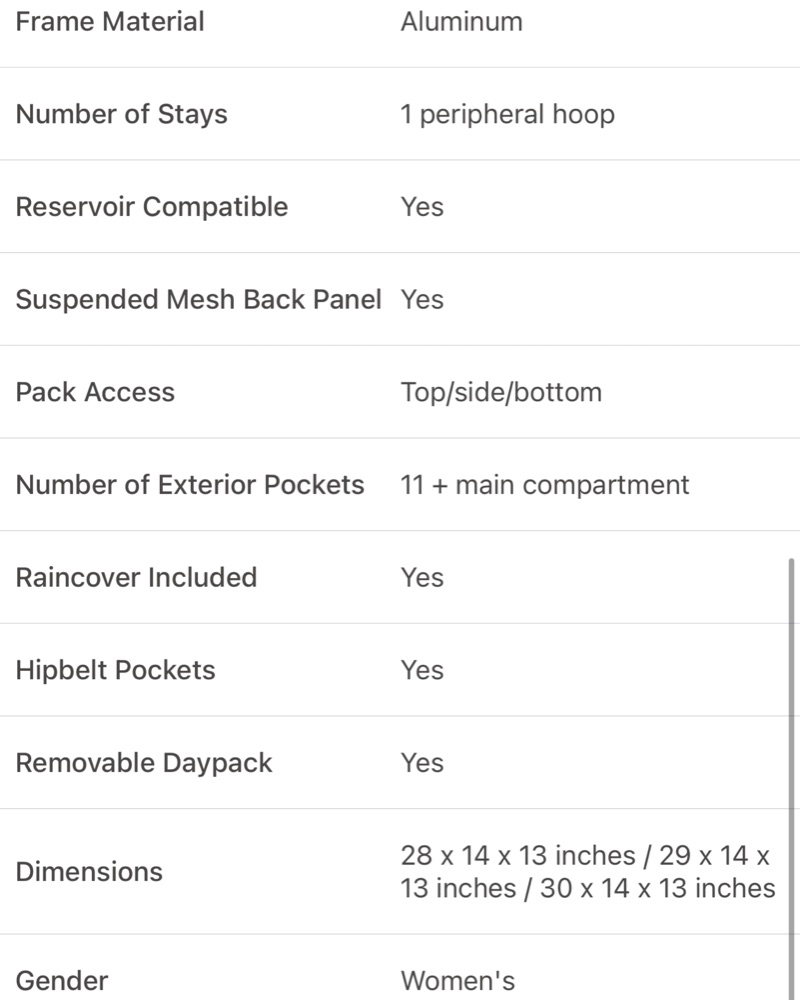Click the Frame Material label
801x1001 pixels.
(110, 22)
